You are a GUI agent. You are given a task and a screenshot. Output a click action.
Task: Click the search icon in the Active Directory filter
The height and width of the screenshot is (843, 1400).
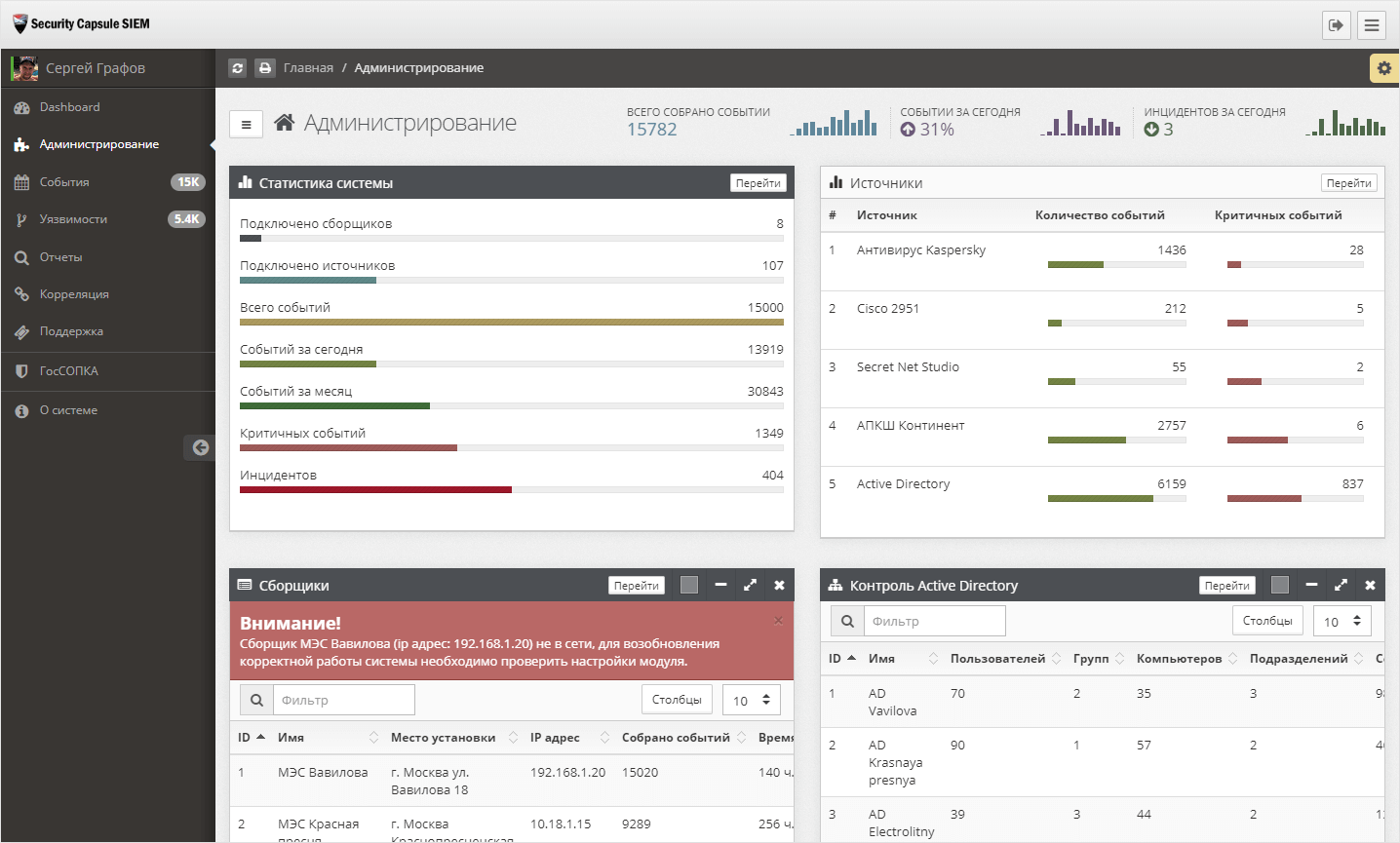tap(847, 621)
